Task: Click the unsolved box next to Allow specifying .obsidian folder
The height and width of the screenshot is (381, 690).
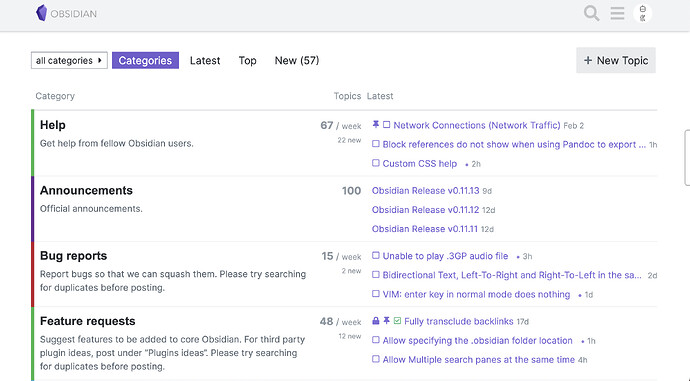Action: click(375, 340)
